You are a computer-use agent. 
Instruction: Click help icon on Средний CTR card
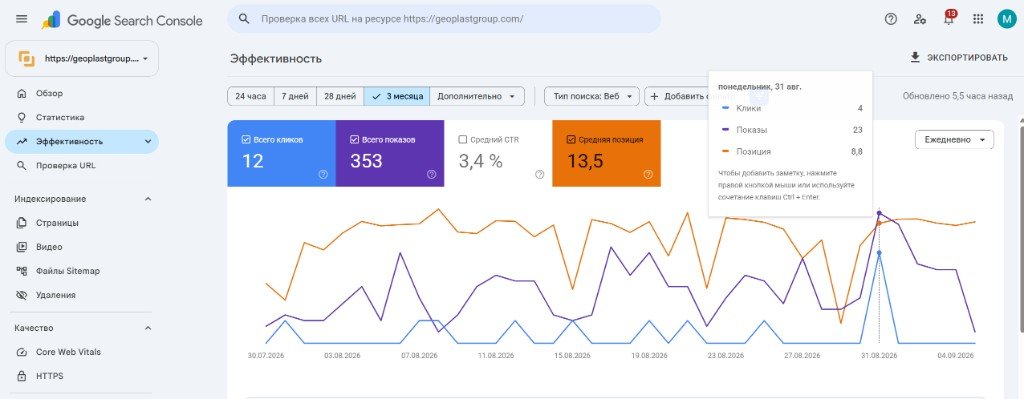(x=539, y=174)
